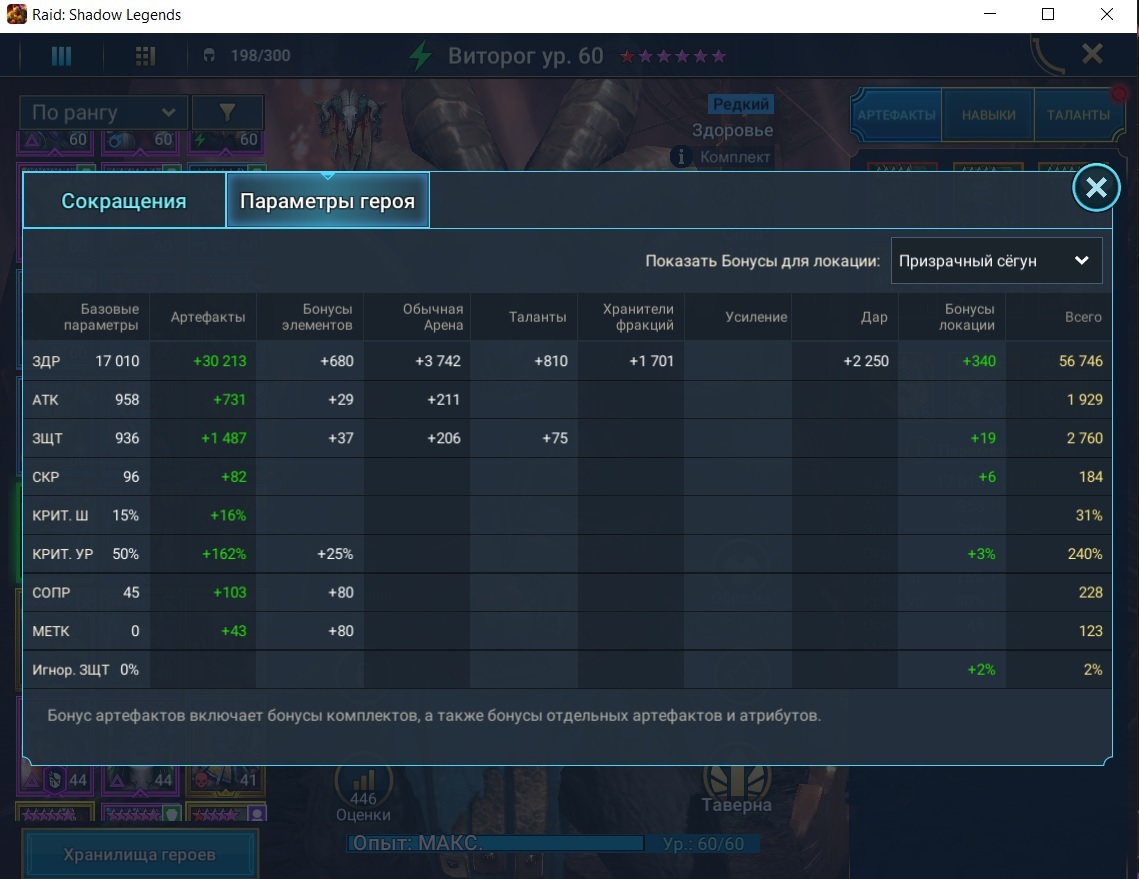The height and width of the screenshot is (879, 1139).
Task: Close the hero screen with the top X
Action: click(x=1092, y=54)
